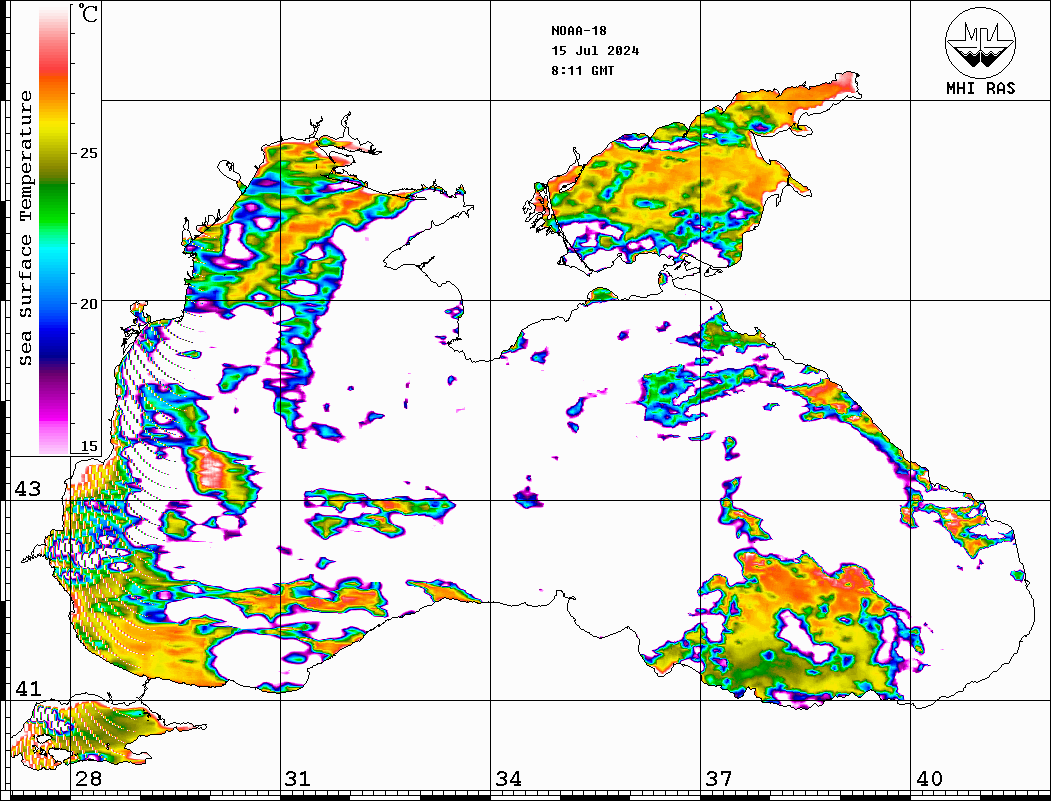Click the MHI RAS logo emblem
Image resolution: width=1051 pixels, height=801 pixels.
point(980,42)
